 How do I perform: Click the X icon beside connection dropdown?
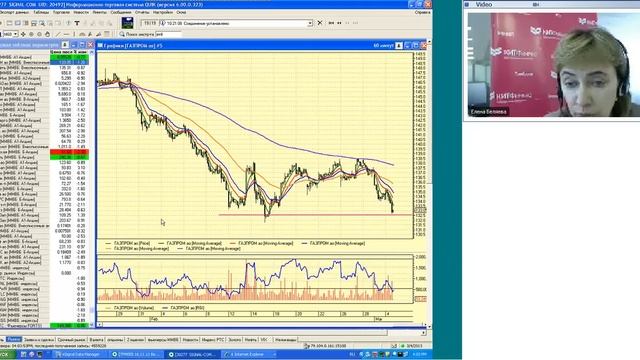tap(320, 23)
